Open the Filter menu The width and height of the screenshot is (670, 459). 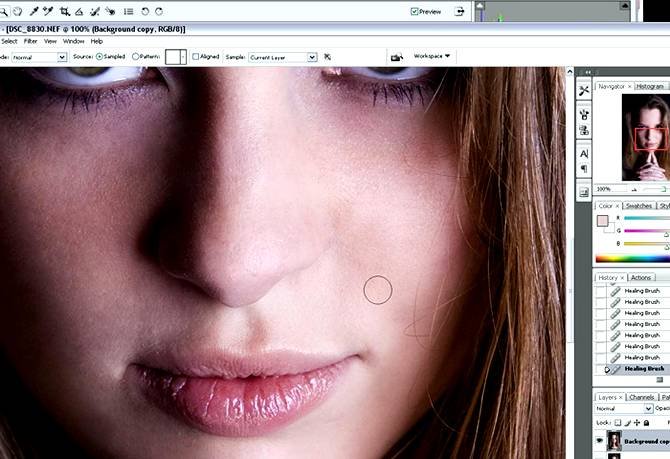click(x=31, y=41)
